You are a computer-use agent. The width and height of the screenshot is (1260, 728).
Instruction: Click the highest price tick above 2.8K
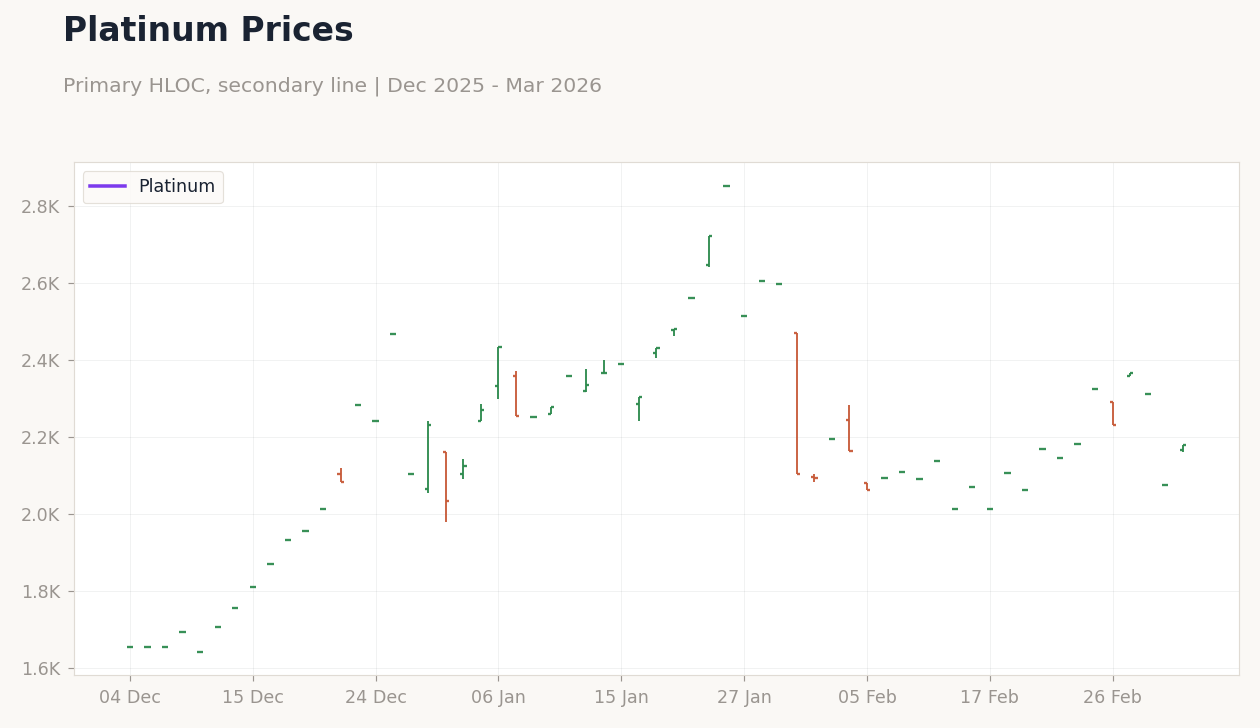(727, 186)
